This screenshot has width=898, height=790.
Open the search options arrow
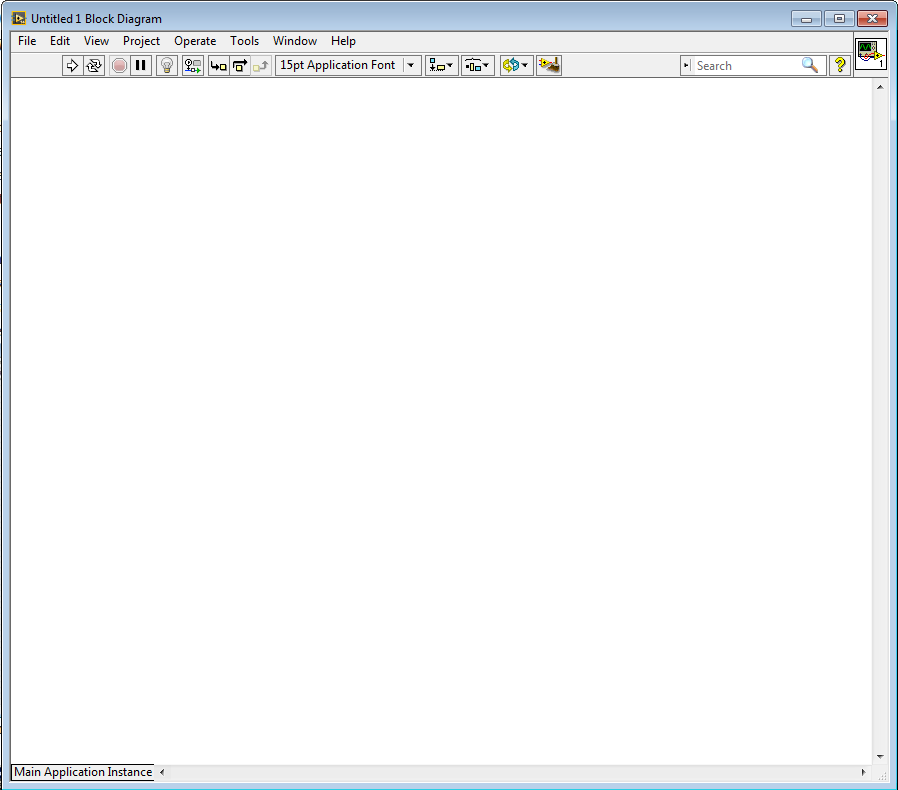coord(687,65)
